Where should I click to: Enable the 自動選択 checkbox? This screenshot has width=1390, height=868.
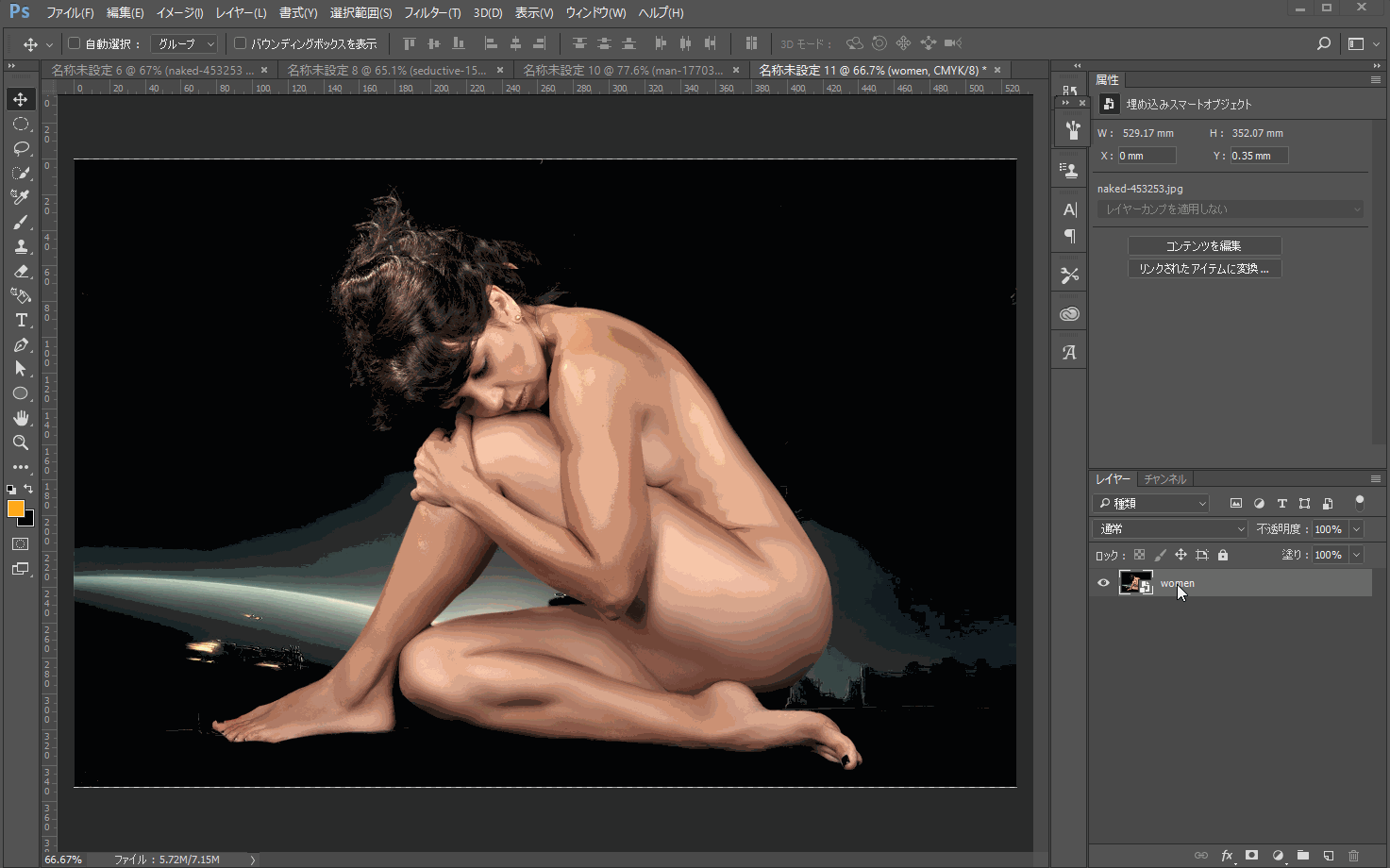point(75,43)
